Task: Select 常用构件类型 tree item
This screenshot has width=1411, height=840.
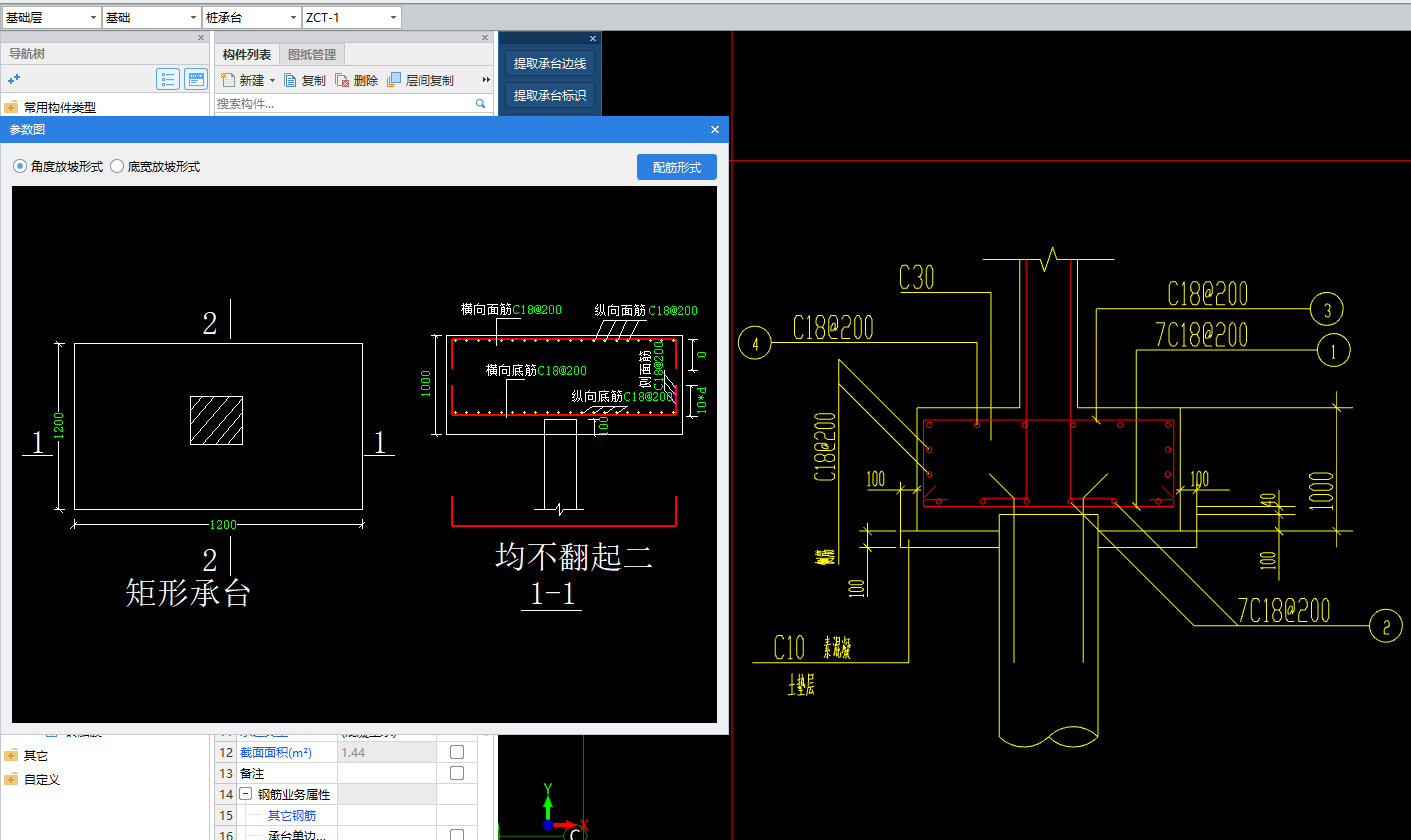Action: pyautogui.click(x=60, y=107)
